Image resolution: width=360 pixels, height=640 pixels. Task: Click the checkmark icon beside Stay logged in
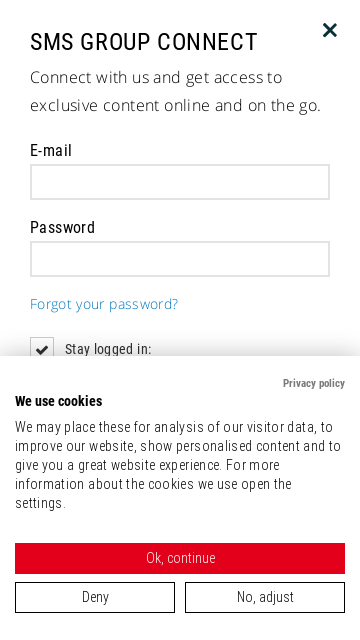coord(42,349)
